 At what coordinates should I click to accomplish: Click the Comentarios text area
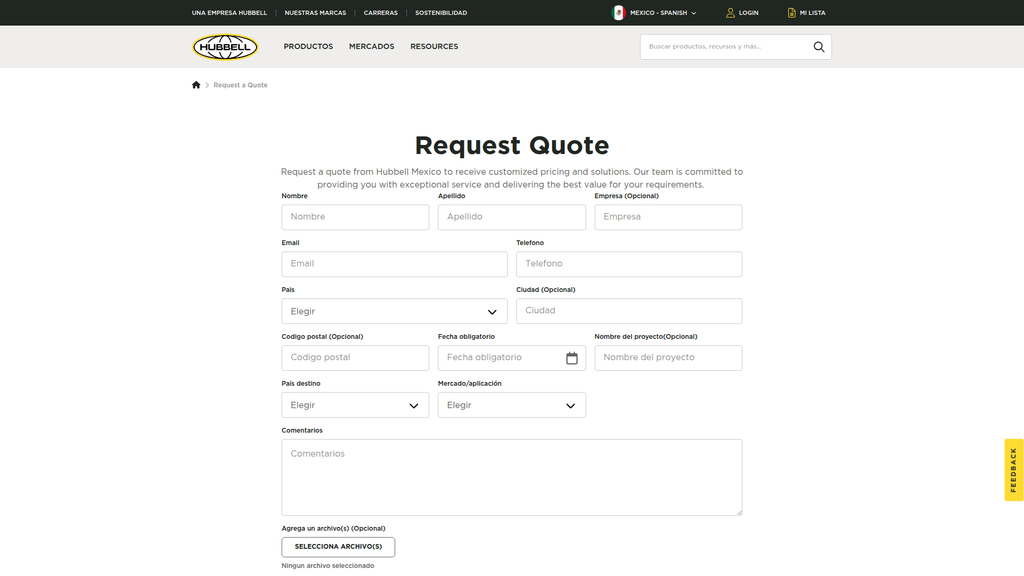[511, 477]
